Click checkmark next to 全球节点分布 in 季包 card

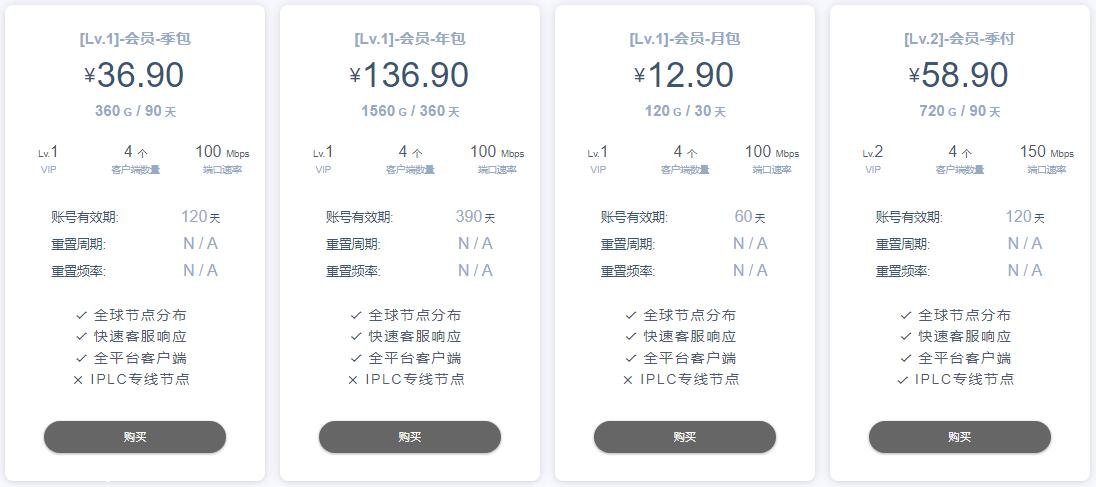(x=82, y=315)
